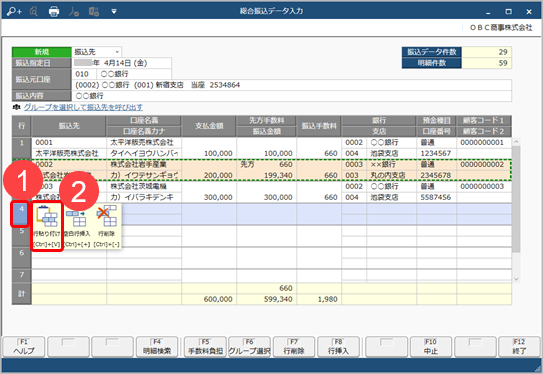Click the total 支払金額 600,000 cell
This screenshot has width=543, height=374.
coord(209,299)
